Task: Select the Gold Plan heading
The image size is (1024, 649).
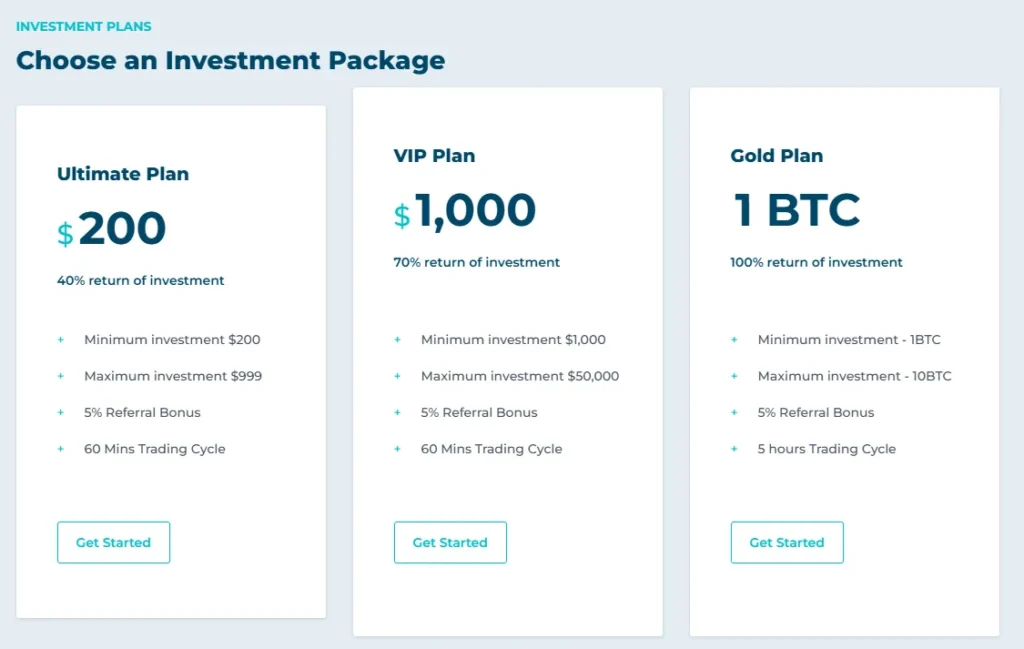Action: (776, 155)
